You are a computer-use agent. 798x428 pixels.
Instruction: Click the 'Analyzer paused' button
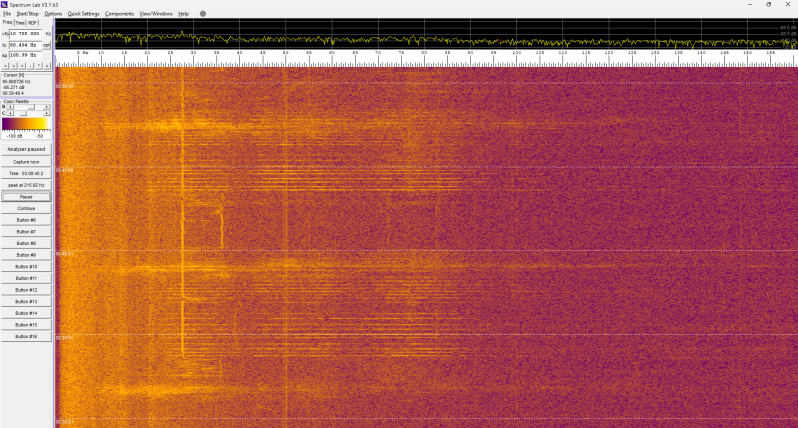26,149
